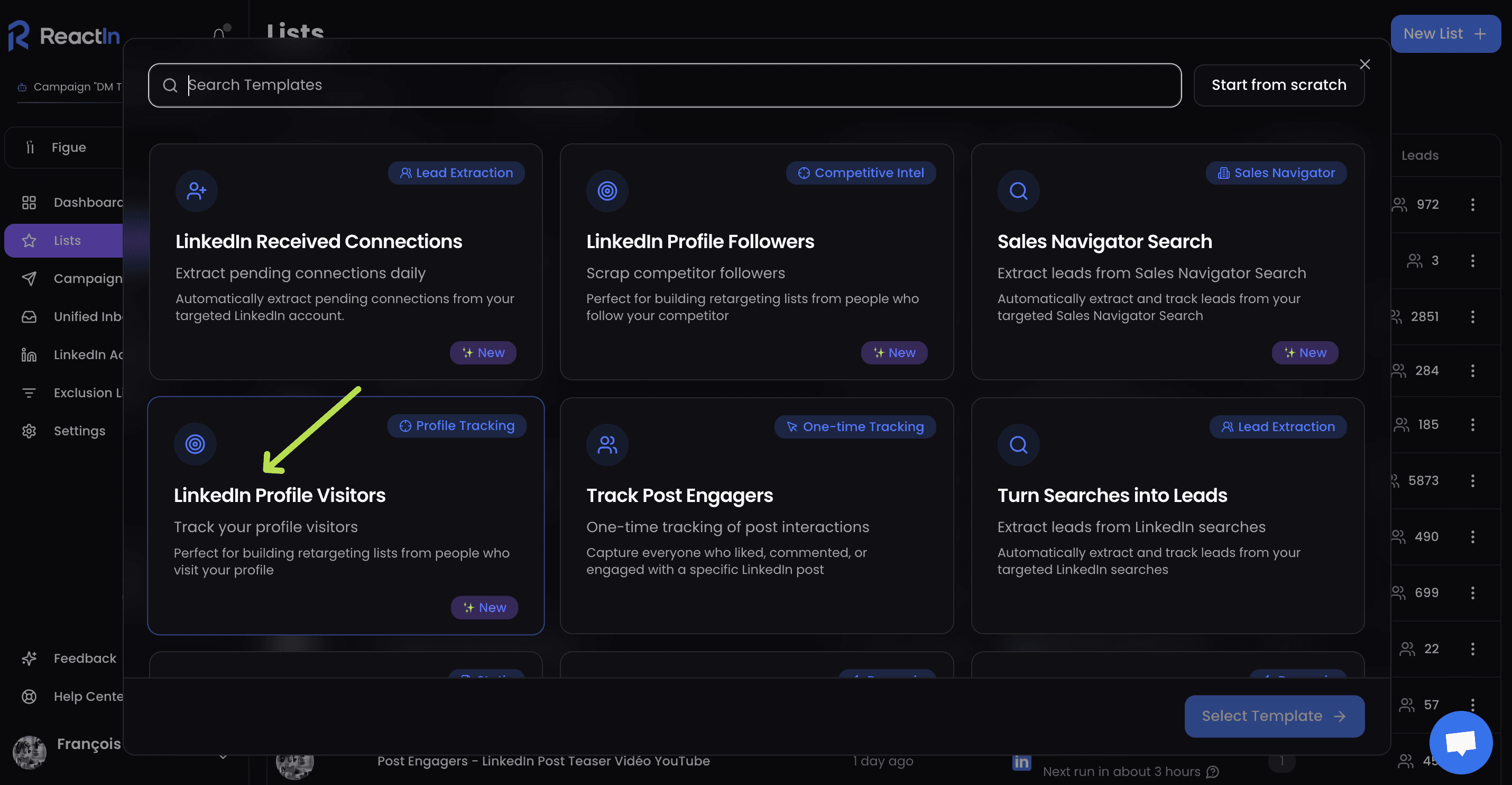1512x785 pixels.
Task: Click the Sales Navigator tag
Action: point(1276,173)
